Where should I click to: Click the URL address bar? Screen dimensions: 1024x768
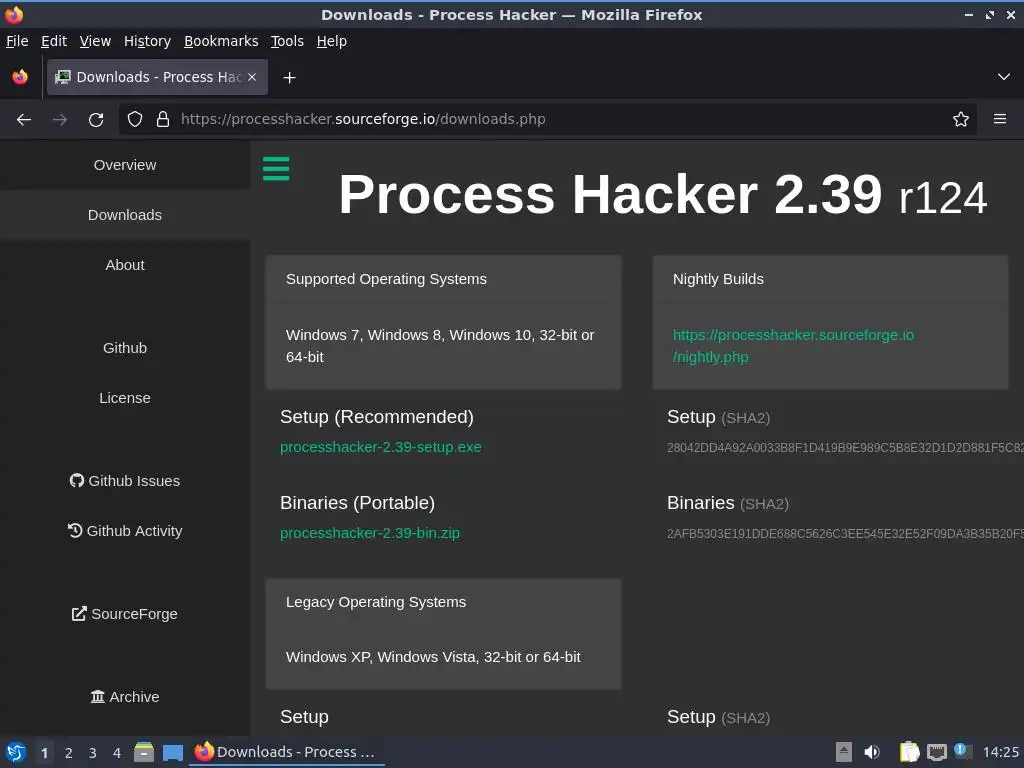click(547, 119)
